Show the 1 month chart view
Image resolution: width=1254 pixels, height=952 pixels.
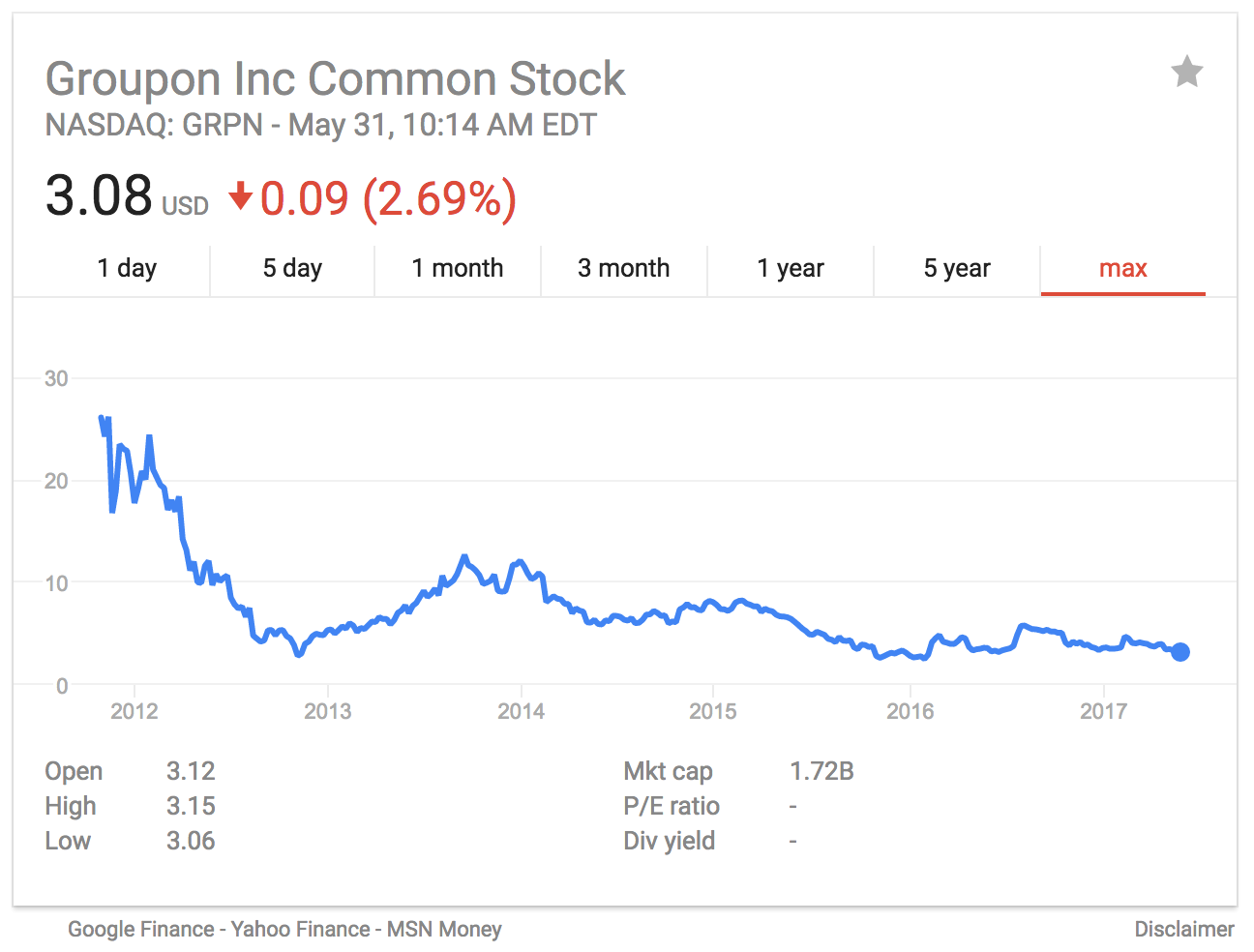coord(458,268)
